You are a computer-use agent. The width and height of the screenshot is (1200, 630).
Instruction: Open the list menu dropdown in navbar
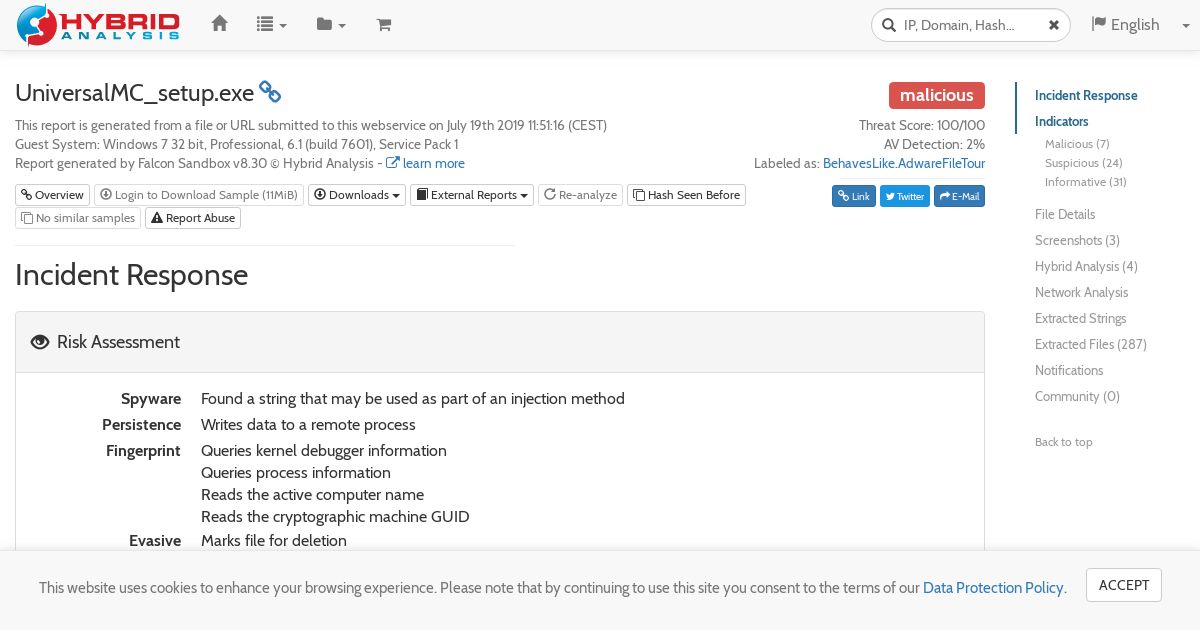coord(271,25)
